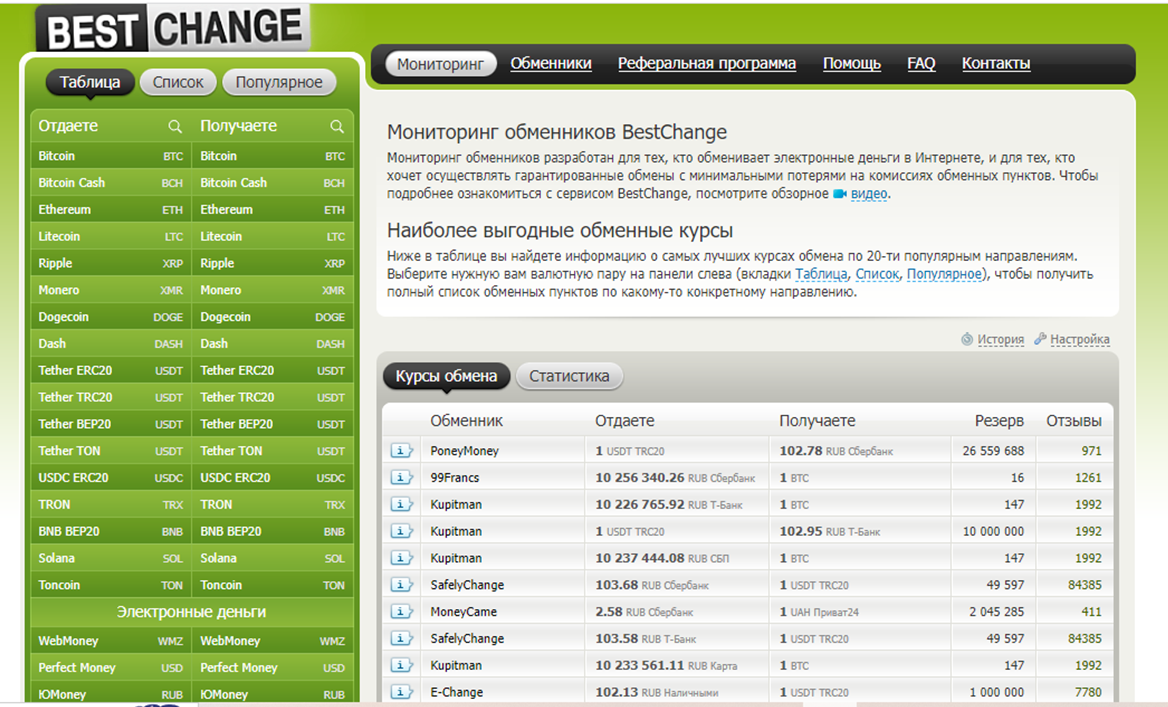Click the Отзывы column header
This screenshot has height=707, width=1168.
[x=1073, y=421]
